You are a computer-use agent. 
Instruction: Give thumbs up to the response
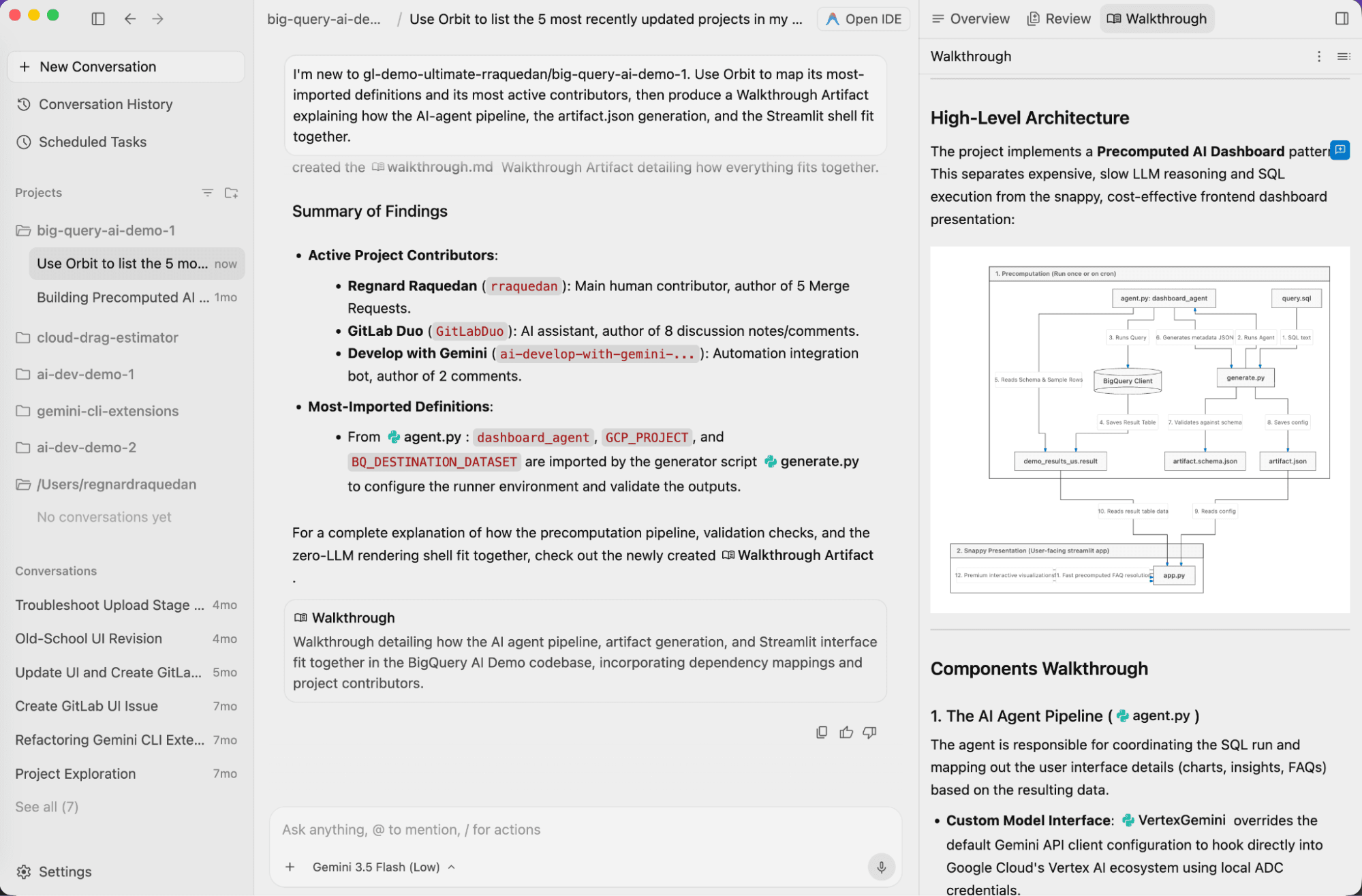click(x=846, y=732)
